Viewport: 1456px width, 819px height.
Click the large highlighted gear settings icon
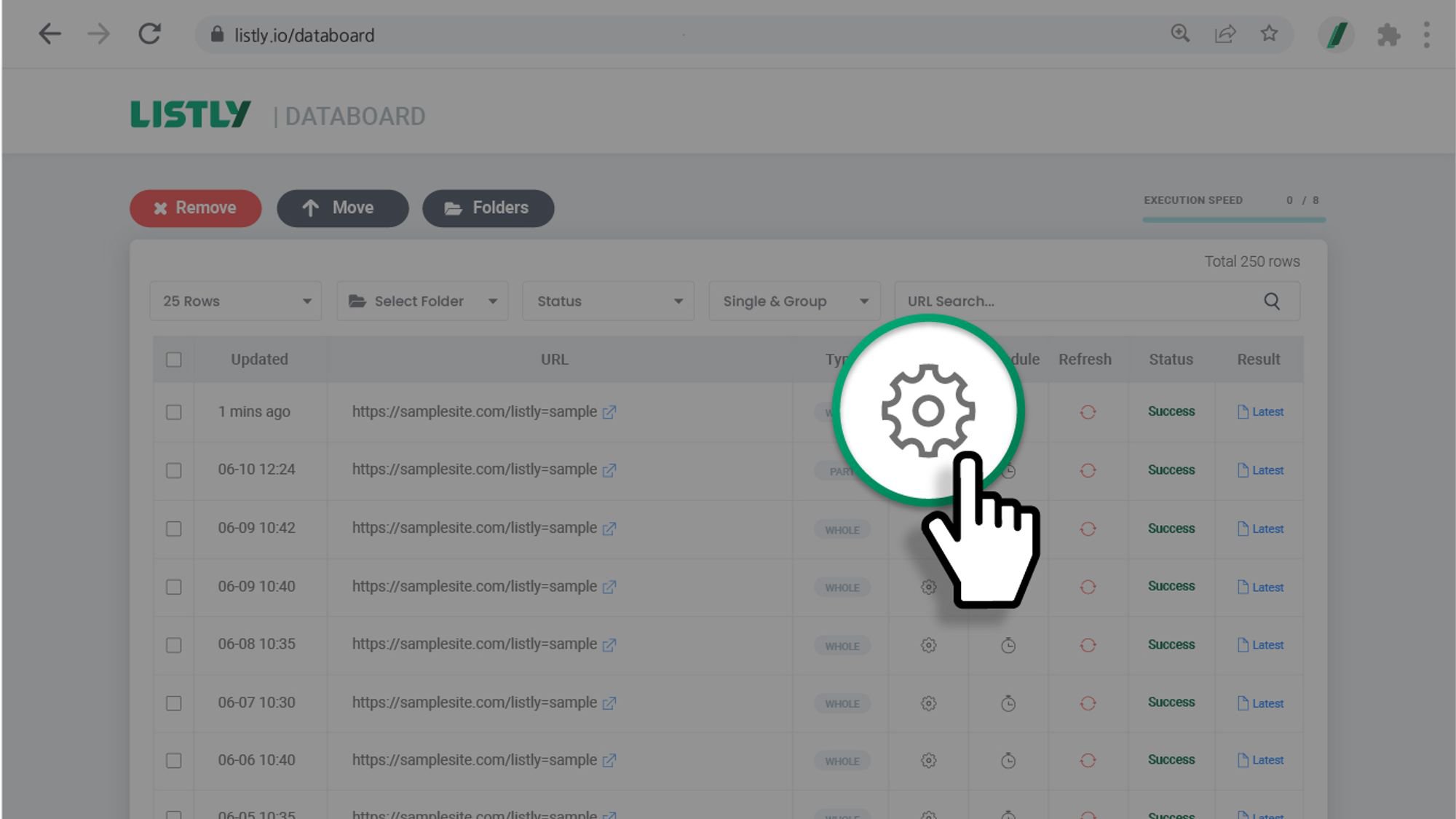click(x=927, y=411)
